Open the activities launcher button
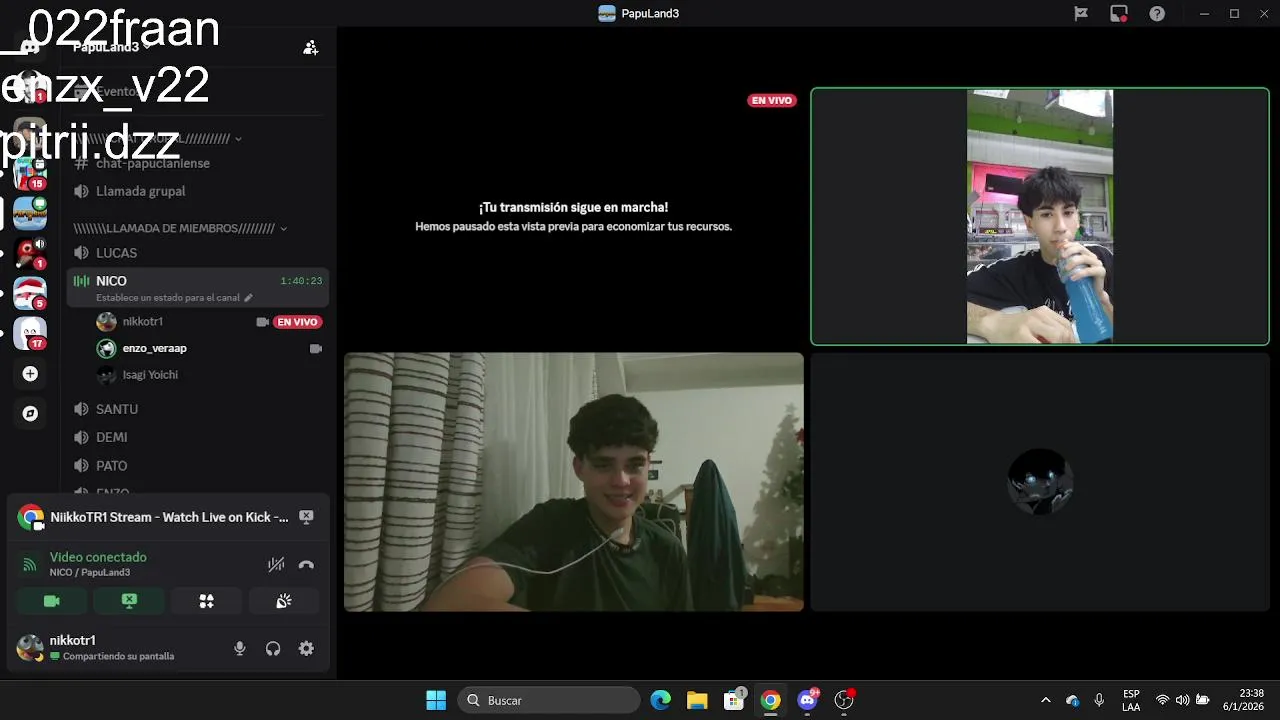Viewport: 1280px width, 720px height. pos(206,601)
